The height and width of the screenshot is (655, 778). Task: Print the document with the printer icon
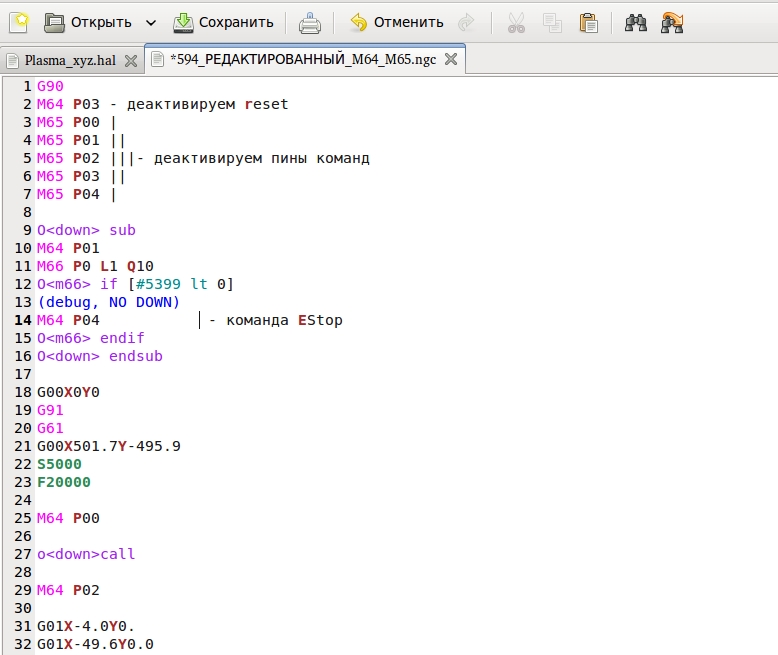(310, 23)
